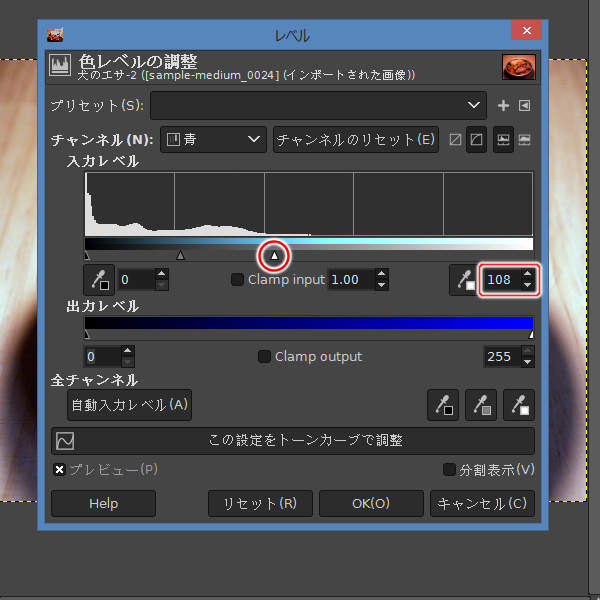
Task: Select the black input level slider handle
Action: 87,255
